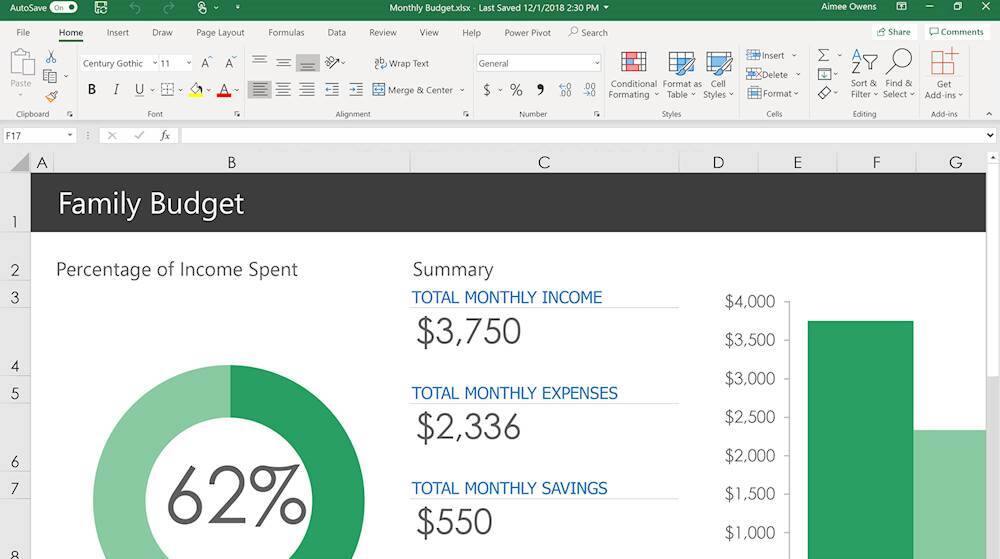Expand the Merge & Center dropdown arrow
The image size is (1000, 559).
pyautogui.click(x=462, y=90)
